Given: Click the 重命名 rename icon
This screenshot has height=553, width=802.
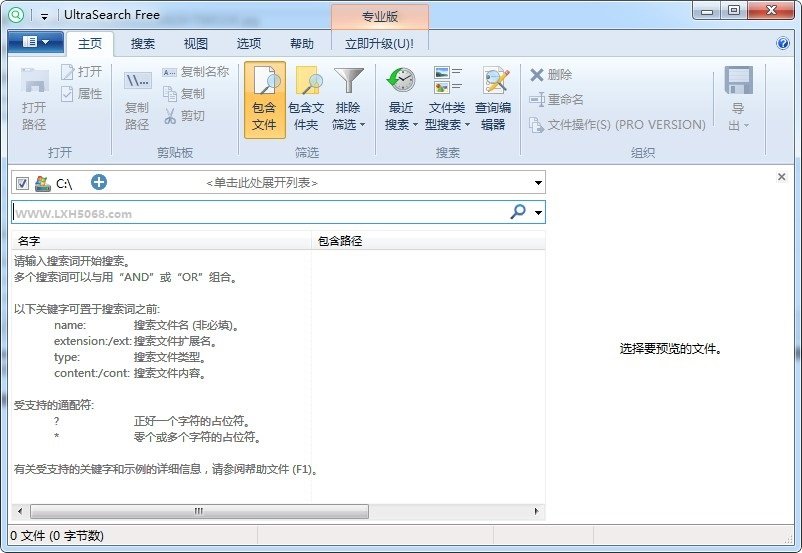Looking at the screenshot, I should tap(537, 99).
